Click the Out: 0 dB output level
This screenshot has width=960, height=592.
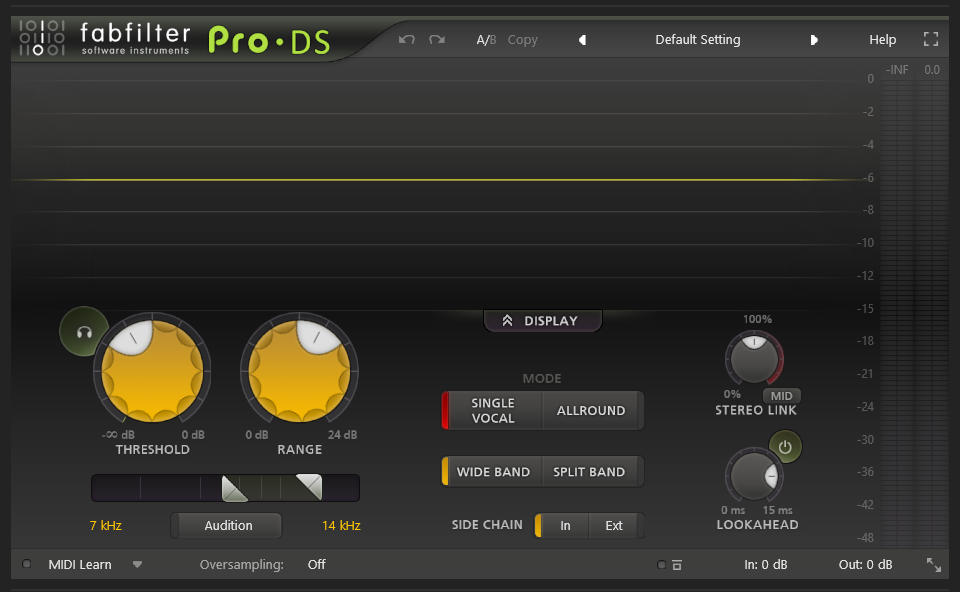point(865,564)
